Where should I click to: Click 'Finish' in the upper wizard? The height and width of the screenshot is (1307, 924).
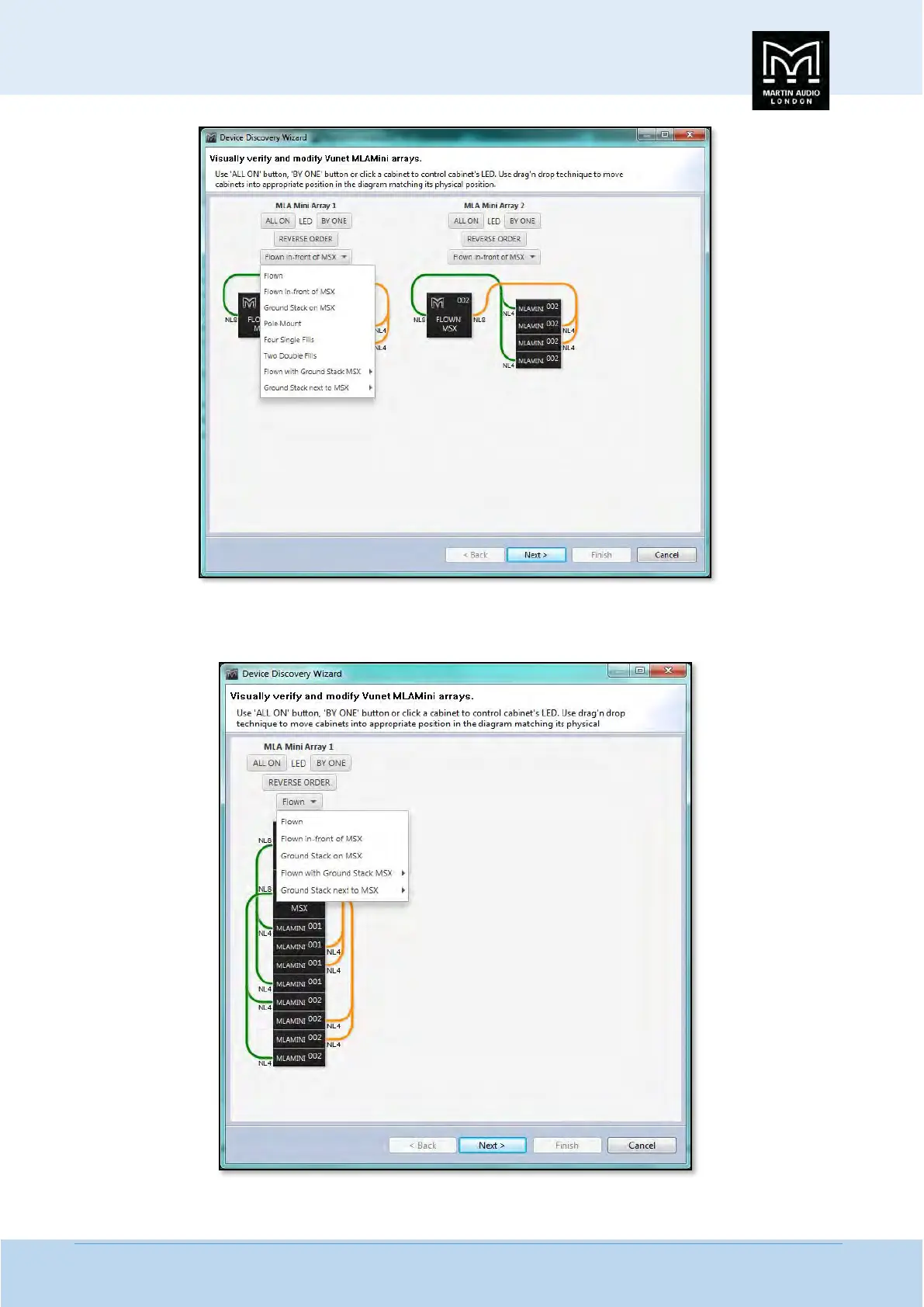click(x=601, y=555)
